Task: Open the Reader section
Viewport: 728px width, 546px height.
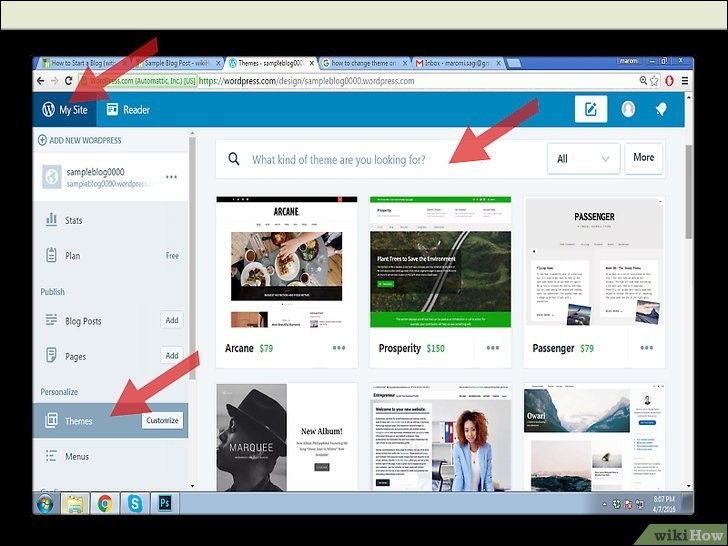Action: click(128, 110)
